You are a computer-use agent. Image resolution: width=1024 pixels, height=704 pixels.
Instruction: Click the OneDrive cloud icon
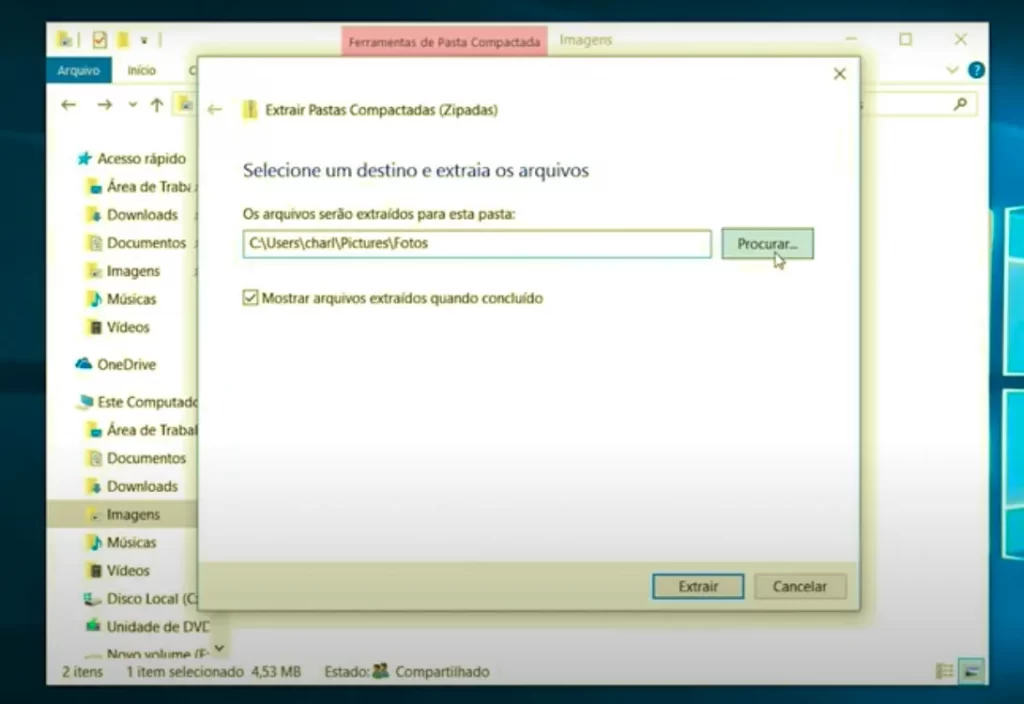(x=84, y=364)
